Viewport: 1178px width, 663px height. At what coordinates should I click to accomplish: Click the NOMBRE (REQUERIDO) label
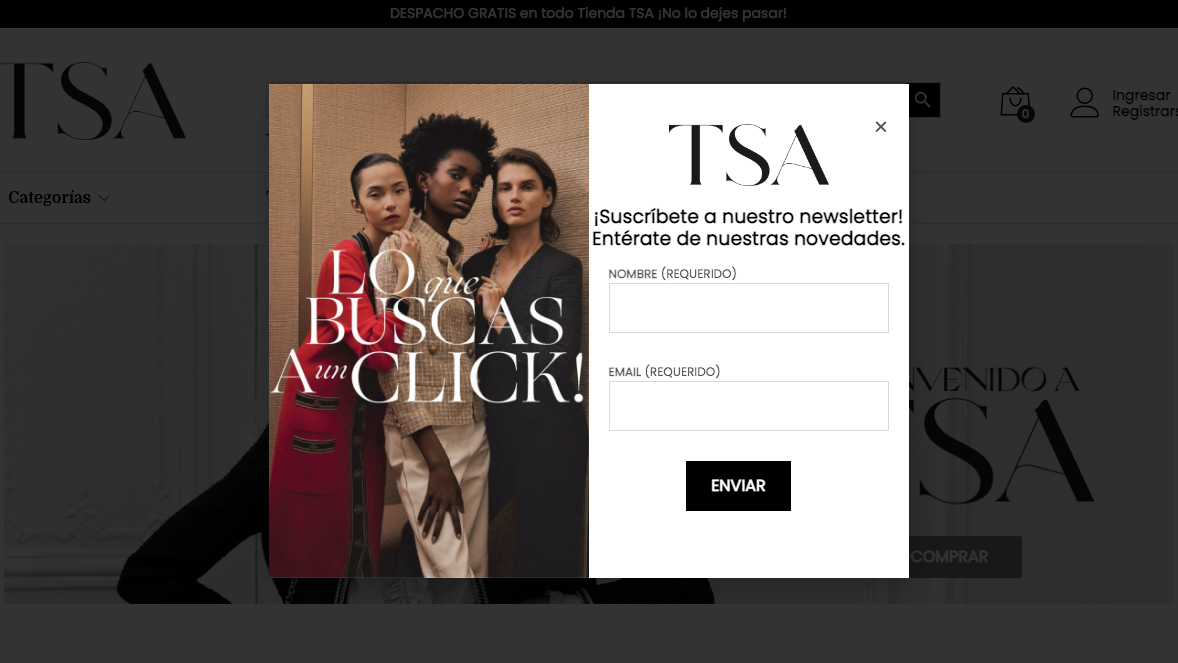[672, 274]
